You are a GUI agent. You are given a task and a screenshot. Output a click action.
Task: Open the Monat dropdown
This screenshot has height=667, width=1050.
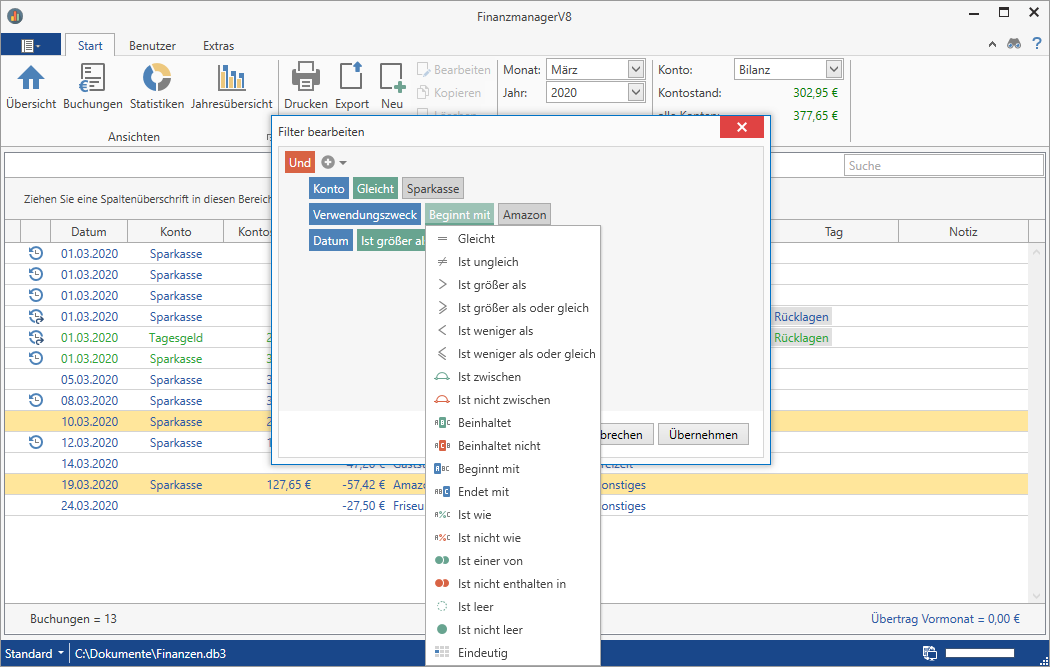tap(635, 69)
